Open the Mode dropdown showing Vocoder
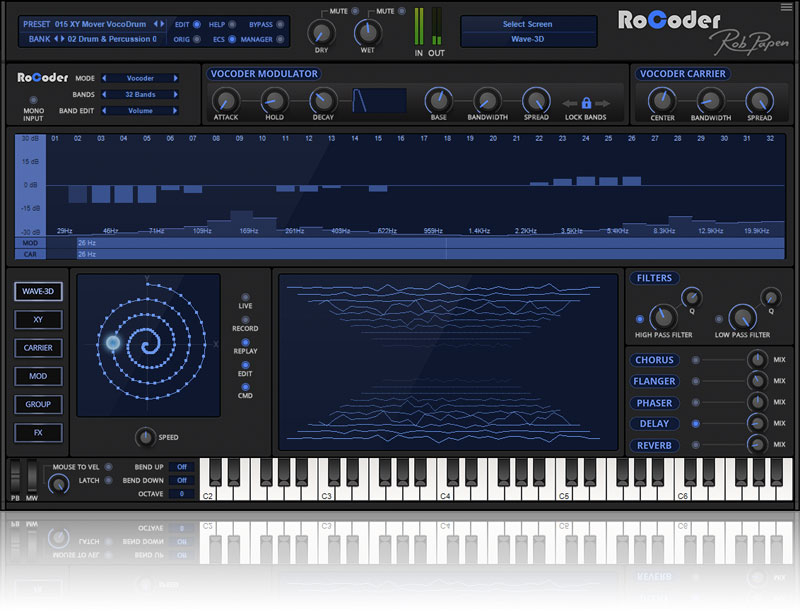This screenshot has height=611, width=800. coord(140,78)
